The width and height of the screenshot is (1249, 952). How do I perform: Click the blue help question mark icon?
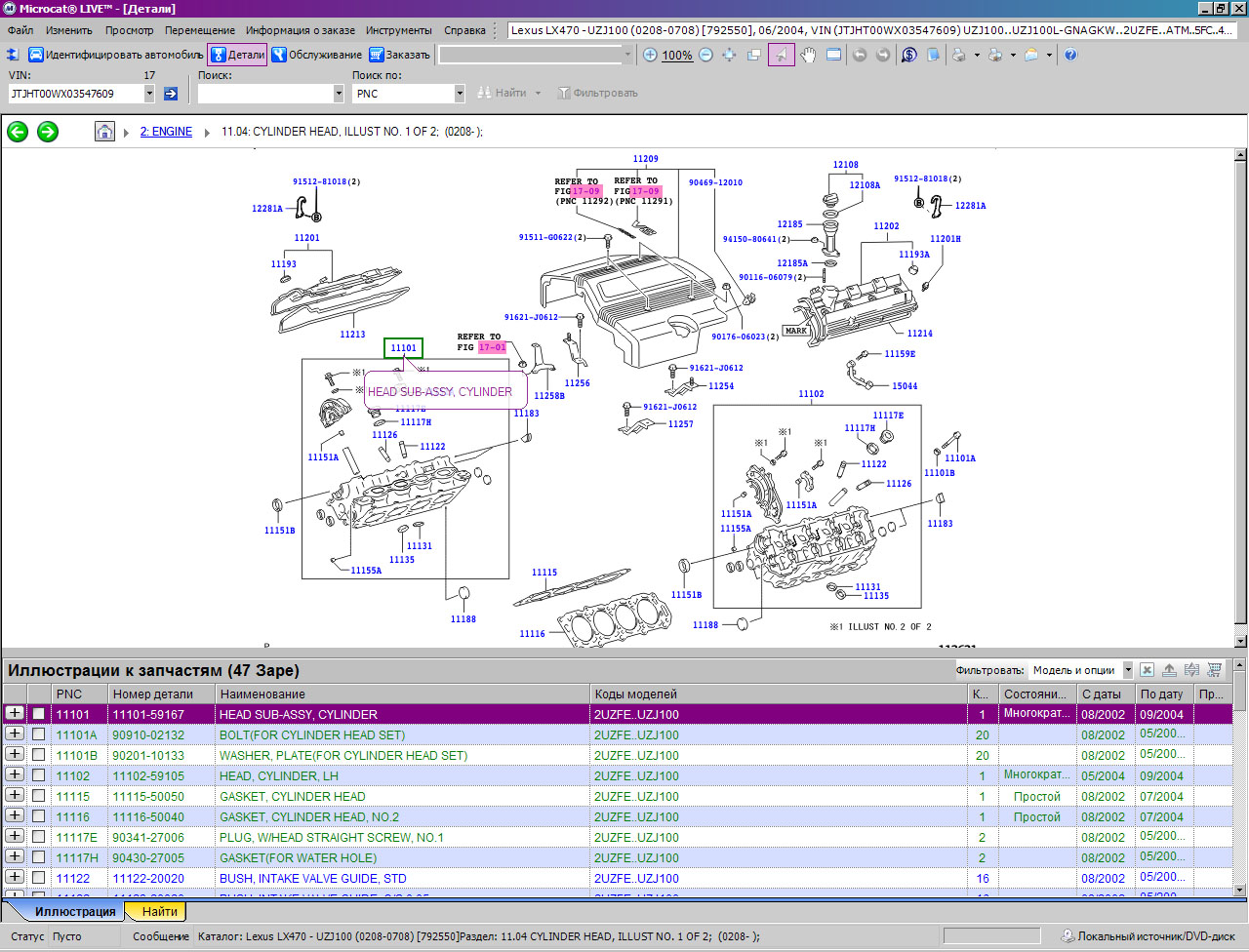coord(1070,56)
